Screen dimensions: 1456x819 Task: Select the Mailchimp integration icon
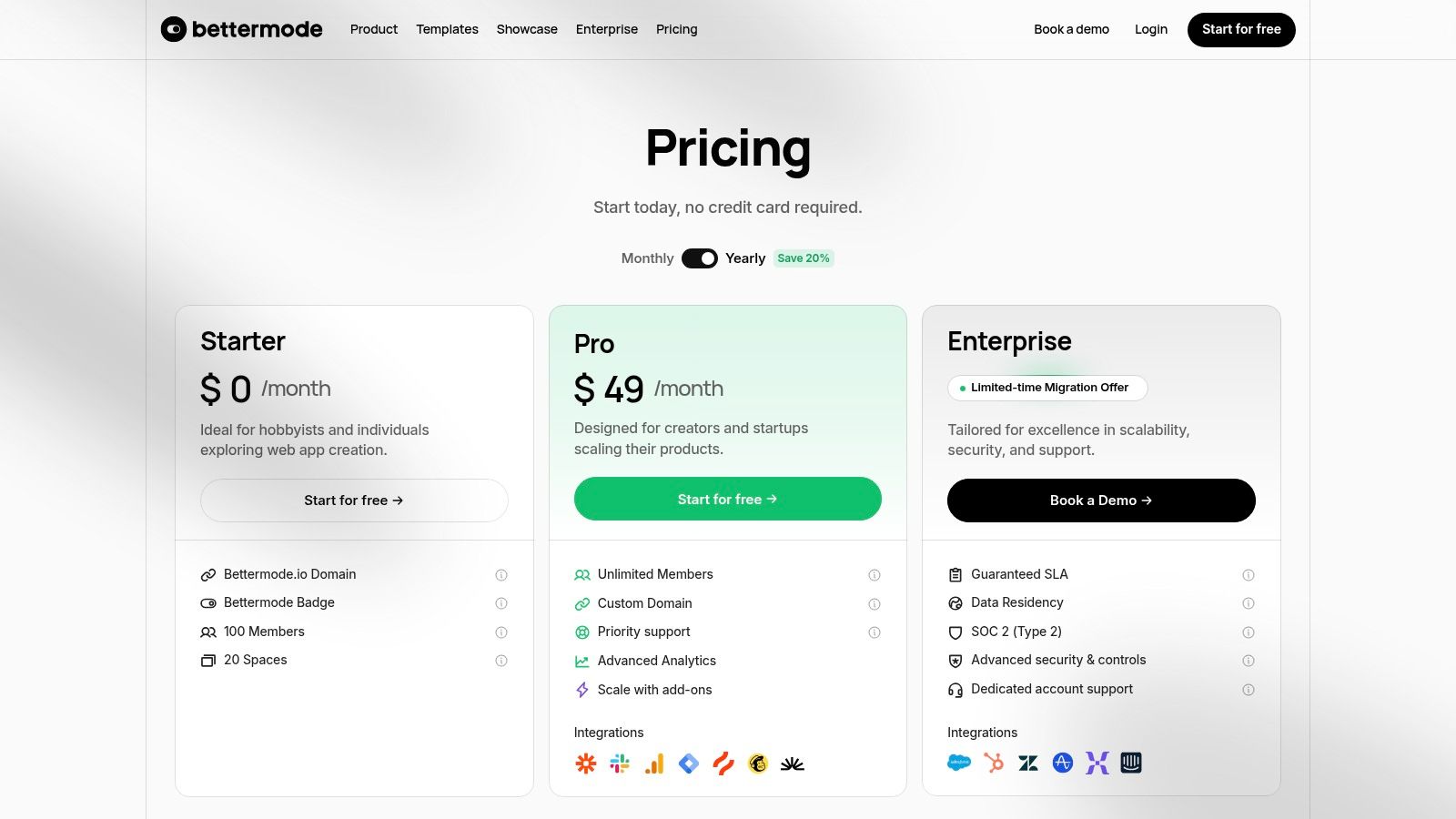tap(757, 763)
